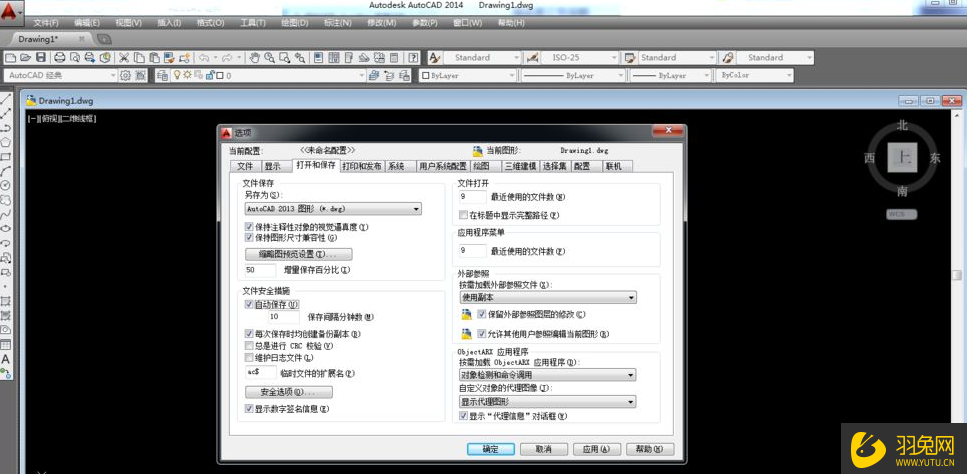Toggle 允许其他用户参照编辑当前图形 checkbox
Screen dimensions: 967x474
482,333
